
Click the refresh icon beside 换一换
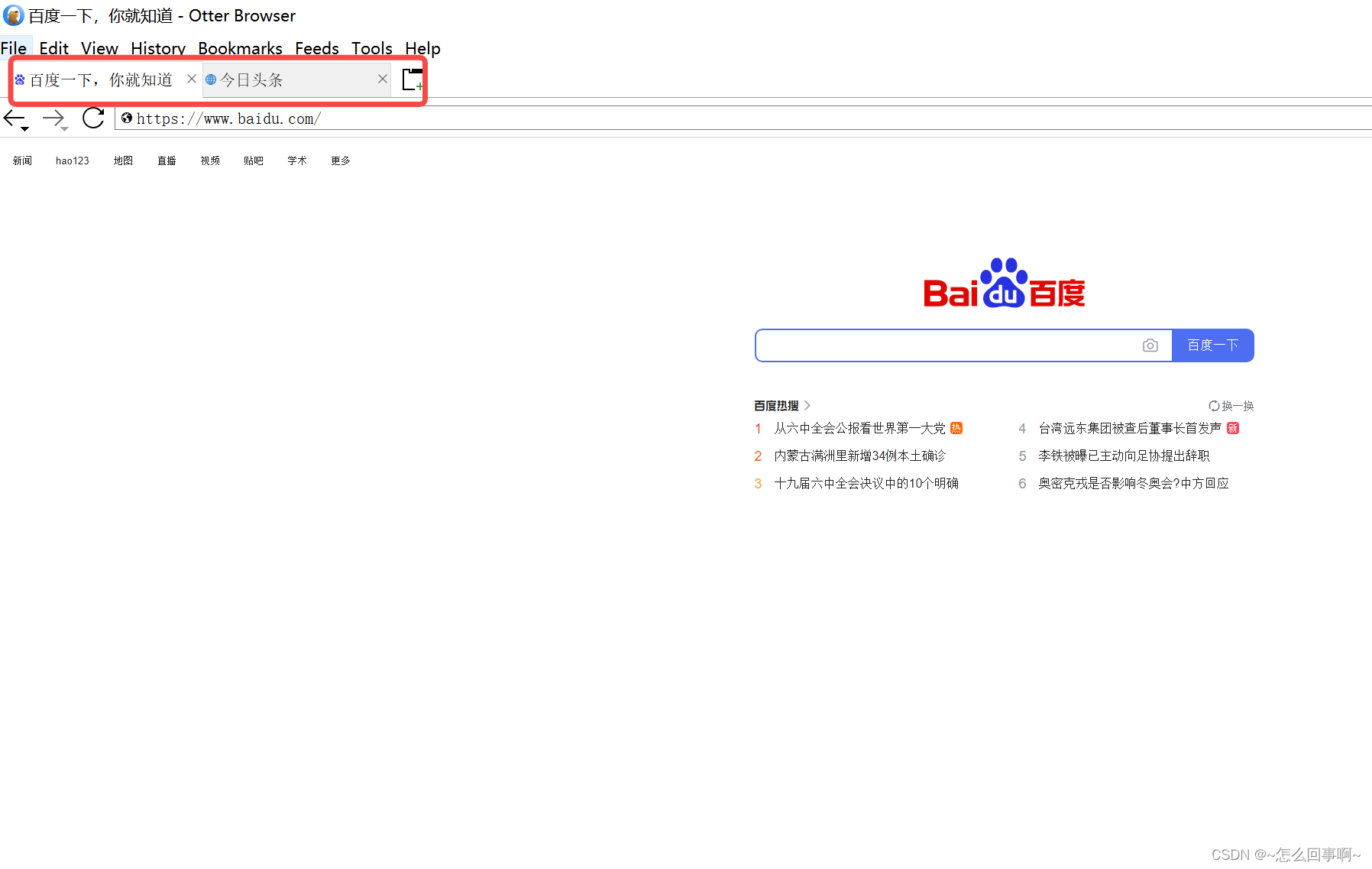1213,406
